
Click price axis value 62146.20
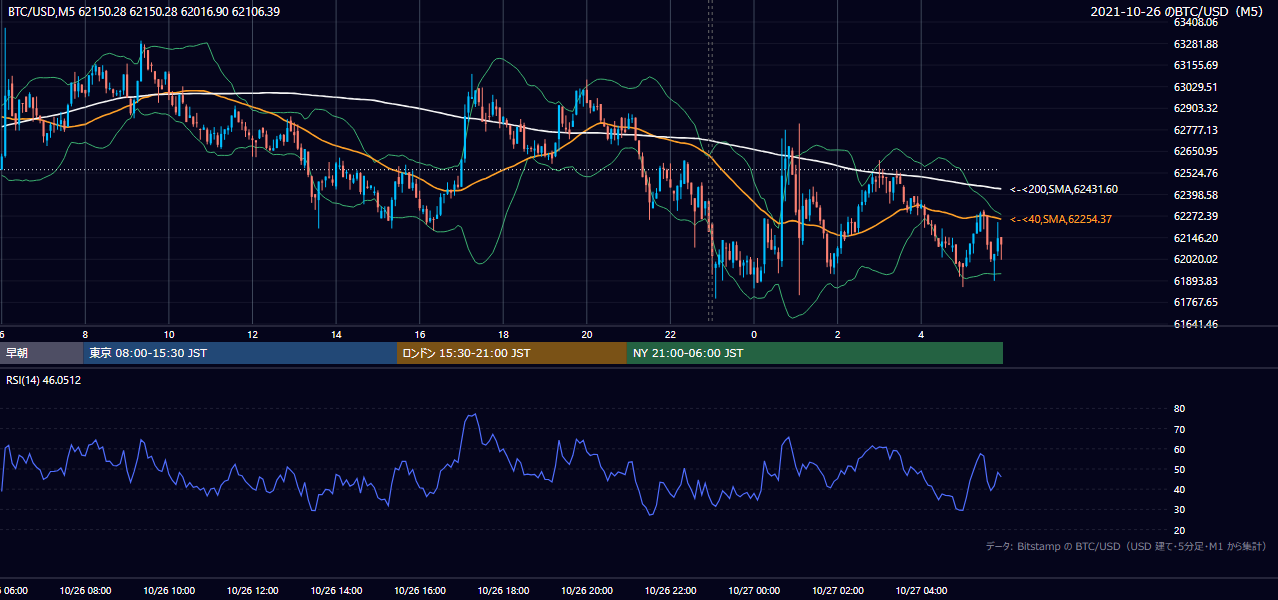coord(1195,238)
